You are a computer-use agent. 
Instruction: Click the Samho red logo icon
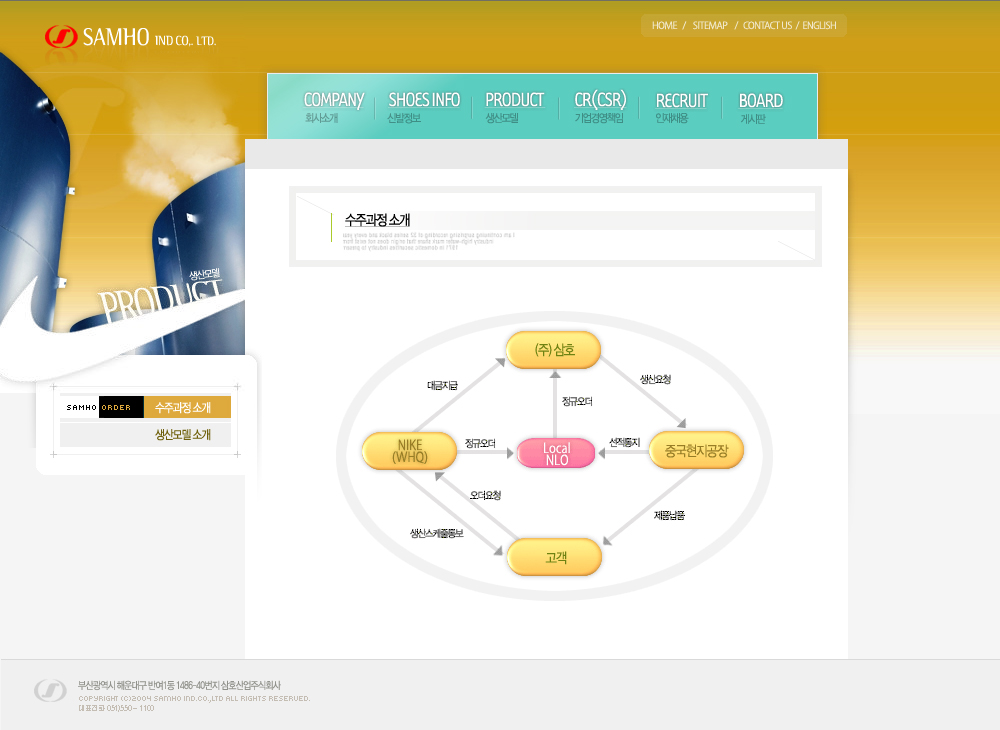point(60,37)
